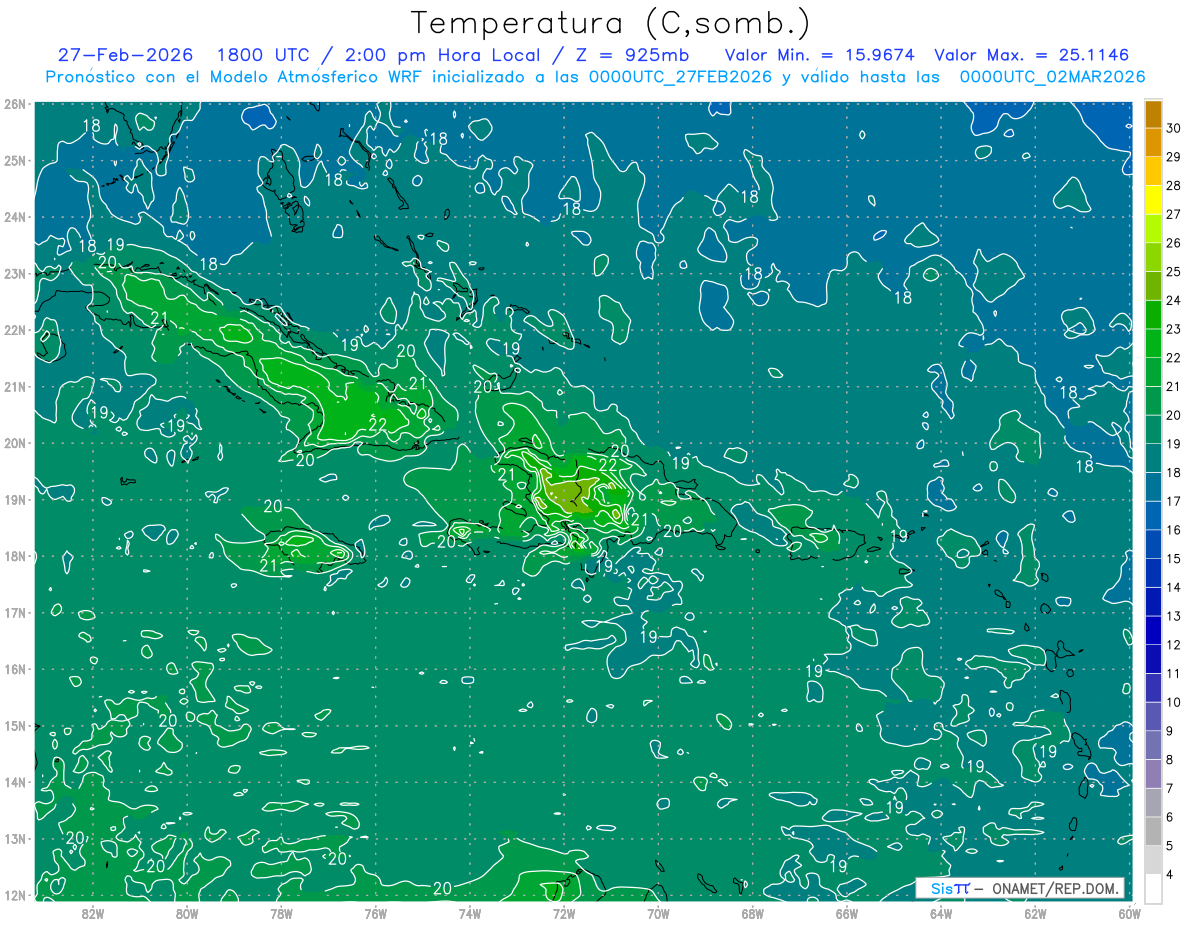The width and height of the screenshot is (1200, 927).
Task: Click the "23N" latitude axis label
Action: click(14, 273)
